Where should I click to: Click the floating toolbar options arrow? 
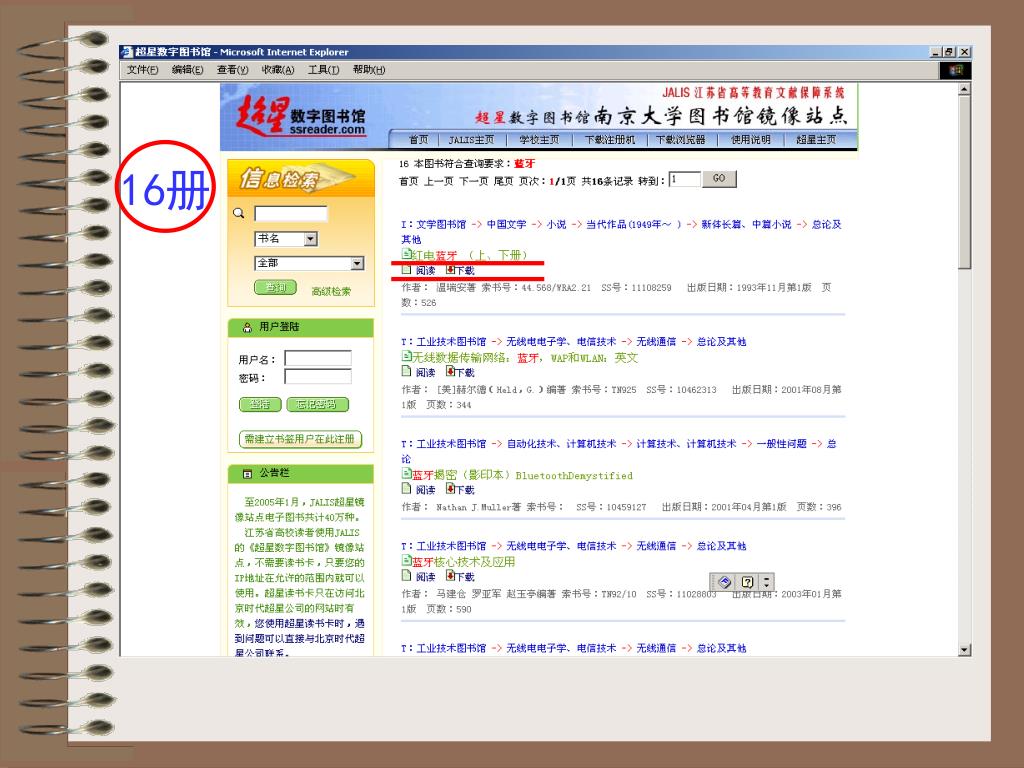[767, 582]
